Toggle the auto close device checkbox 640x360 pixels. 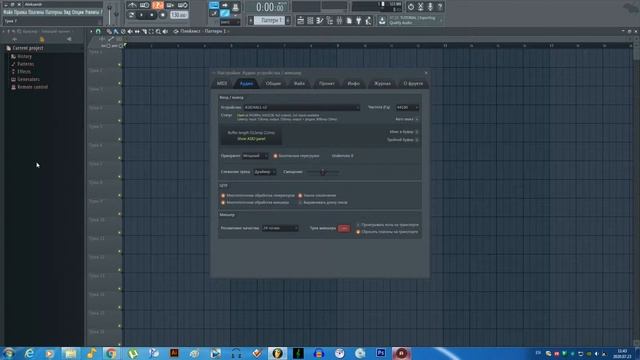417,119
